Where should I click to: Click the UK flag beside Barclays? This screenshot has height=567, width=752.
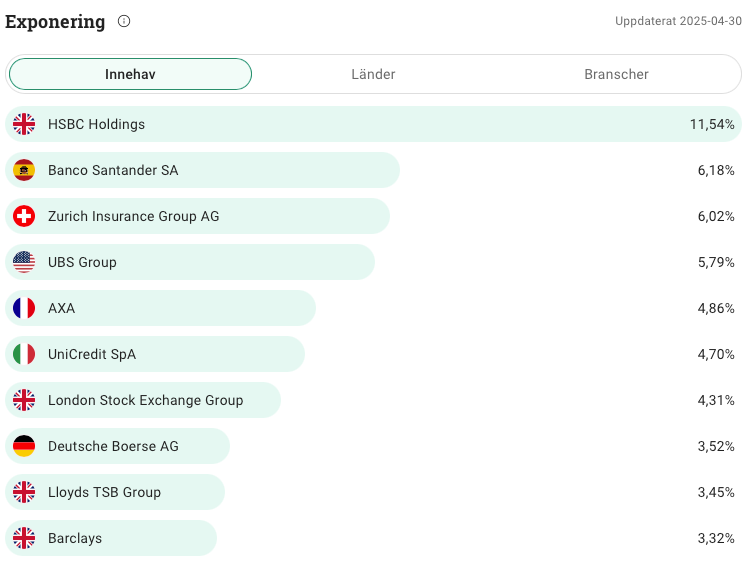[x=24, y=538]
